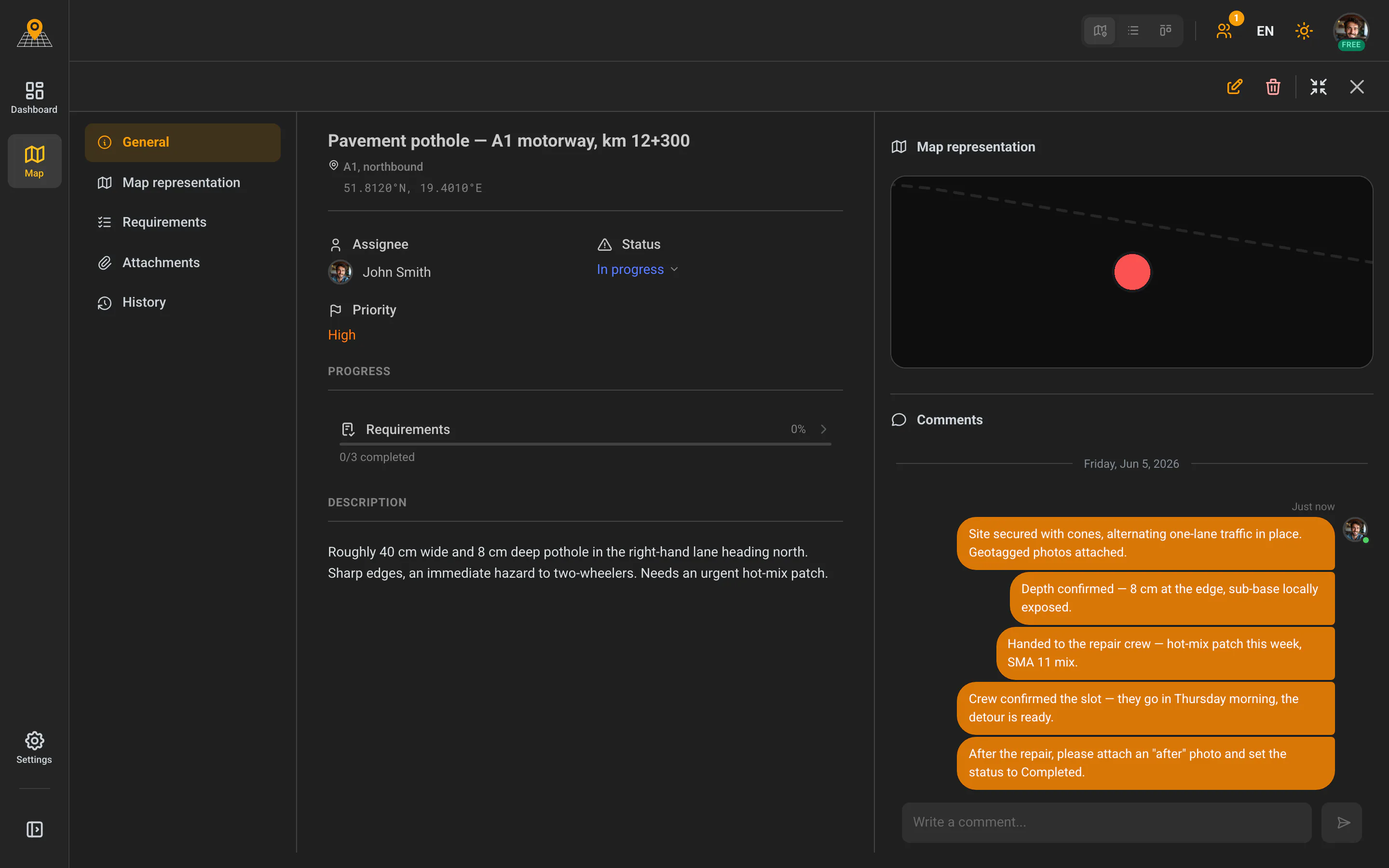Edit this issue with pencil icon

(x=1235, y=87)
